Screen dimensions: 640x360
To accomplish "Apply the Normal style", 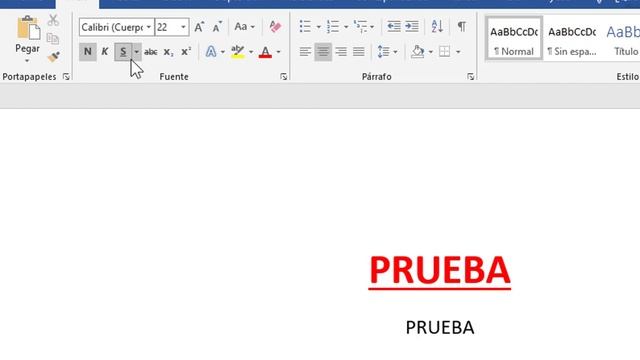I will pos(514,39).
